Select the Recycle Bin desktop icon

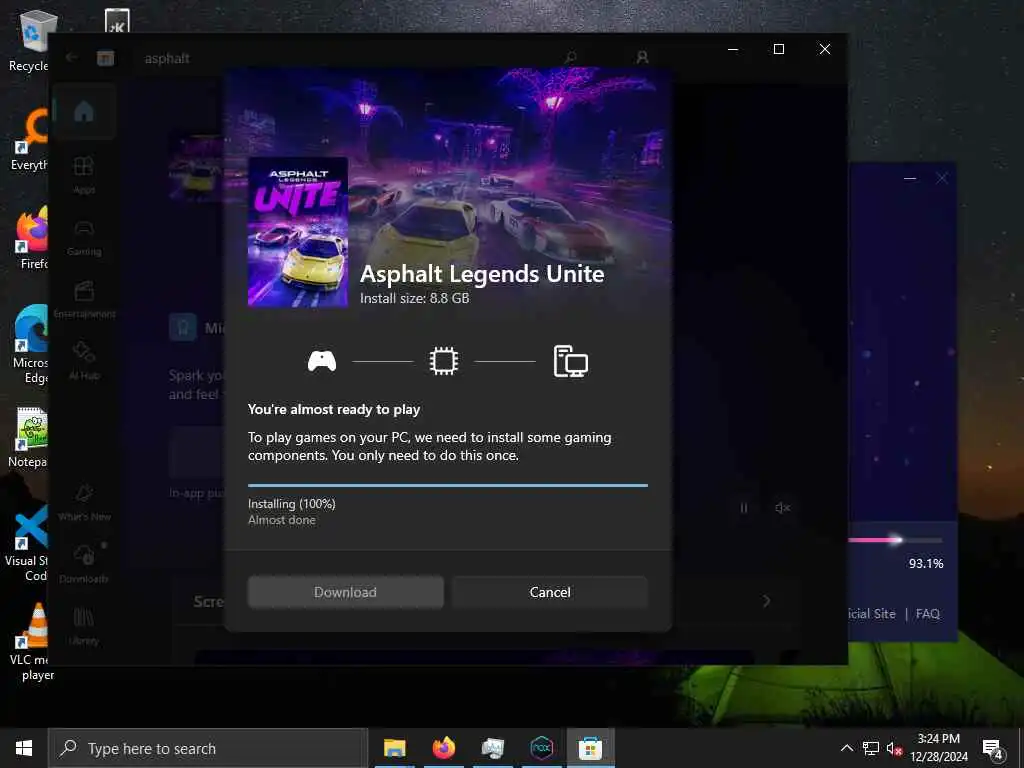click(x=29, y=40)
